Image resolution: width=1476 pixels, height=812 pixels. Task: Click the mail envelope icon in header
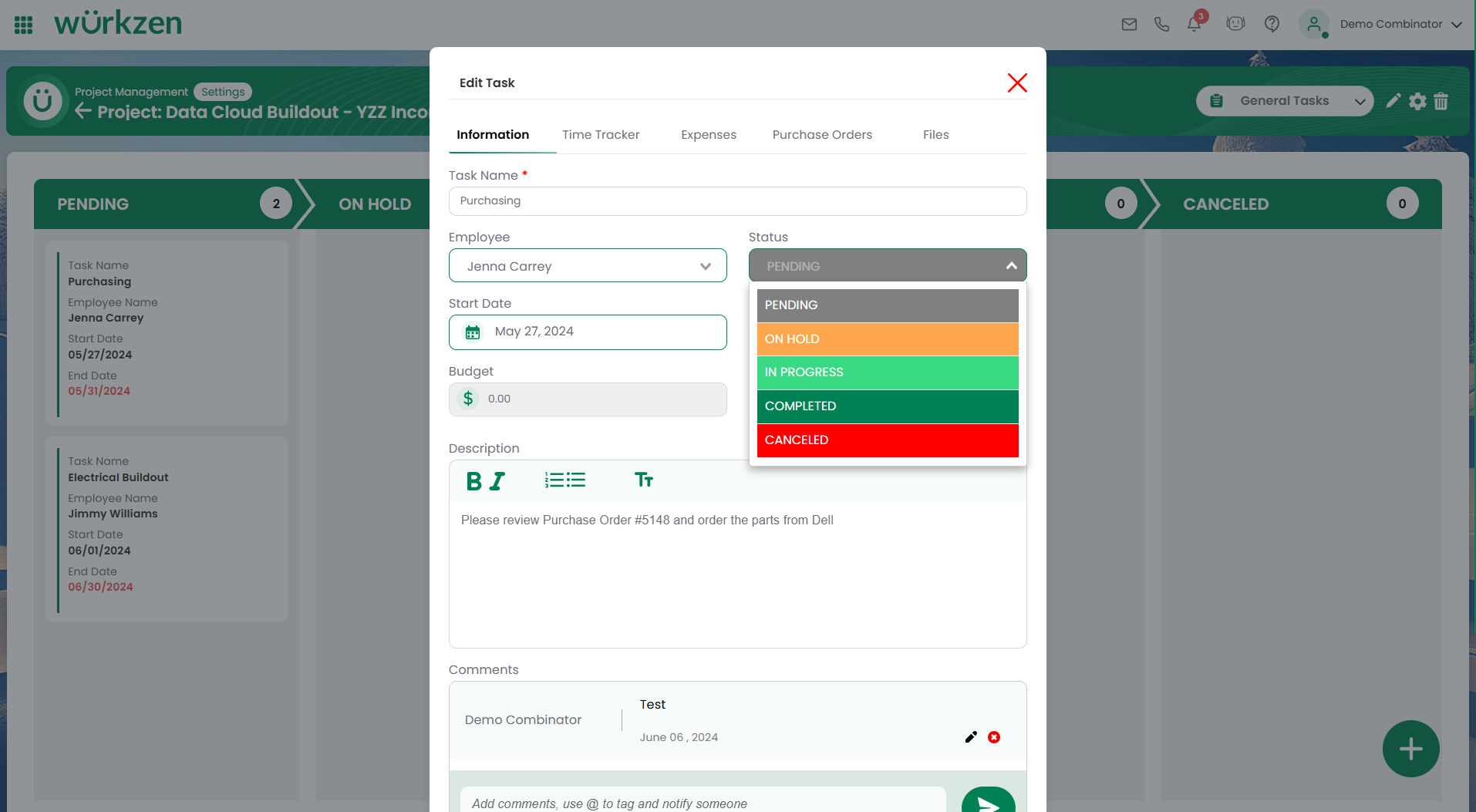[1129, 24]
